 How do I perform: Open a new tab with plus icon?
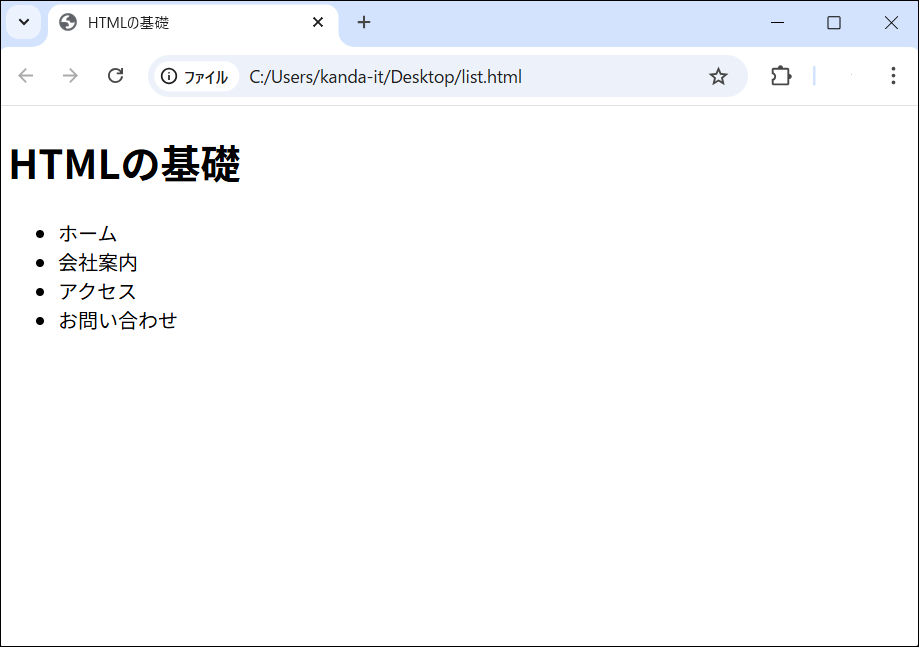364,23
